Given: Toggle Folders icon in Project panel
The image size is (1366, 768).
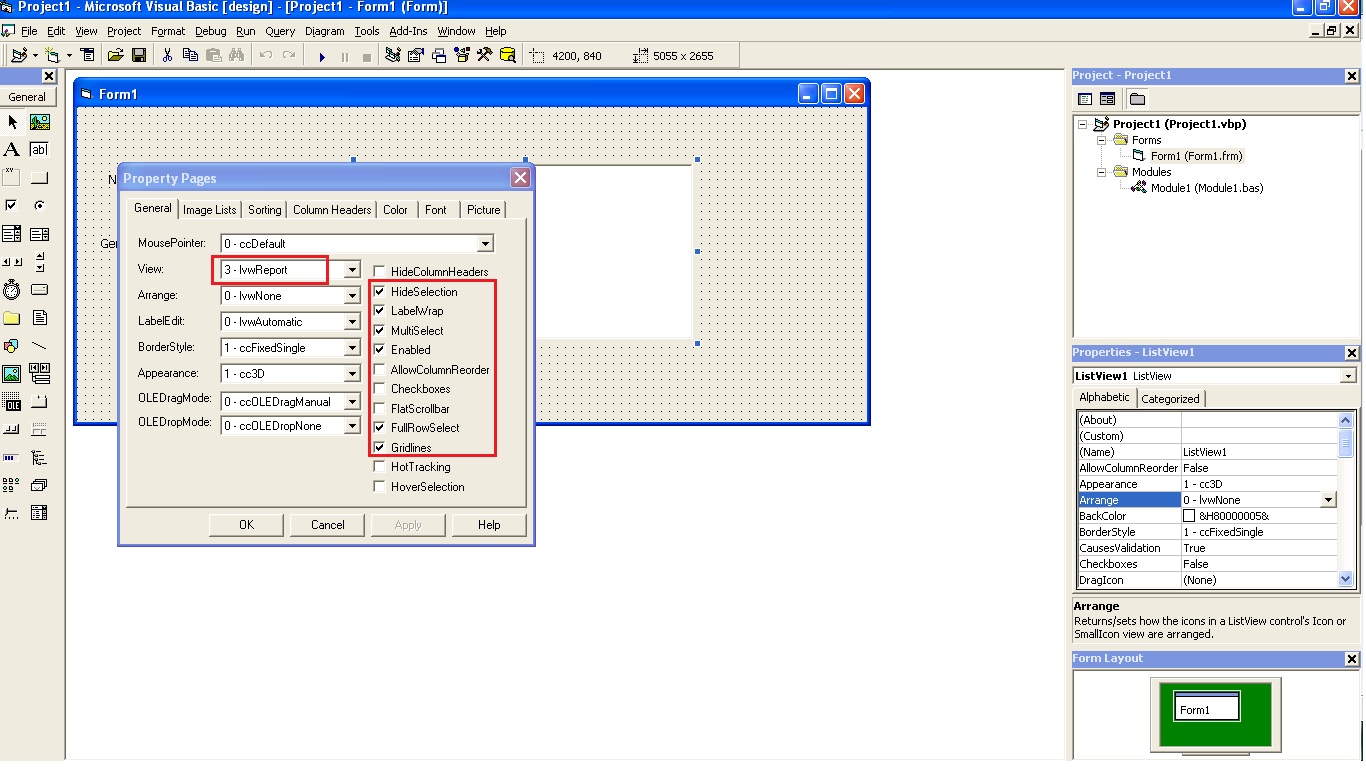Looking at the screenshot, I should 1137,99.
